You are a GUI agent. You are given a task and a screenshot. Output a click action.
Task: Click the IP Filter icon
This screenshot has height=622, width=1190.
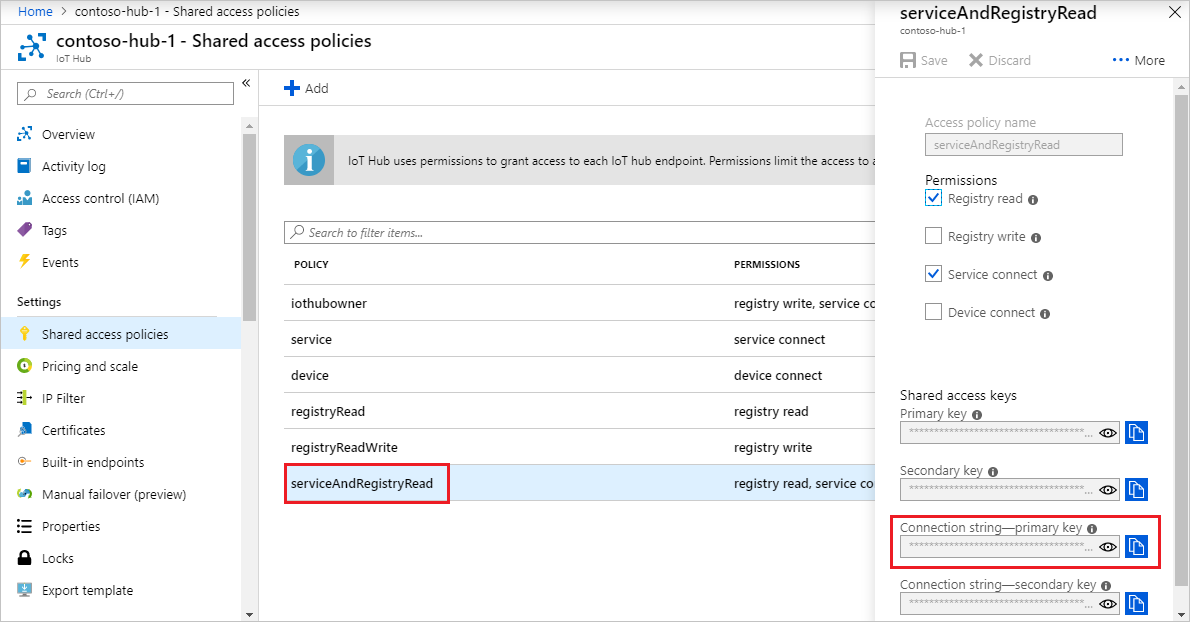[24, 397]
